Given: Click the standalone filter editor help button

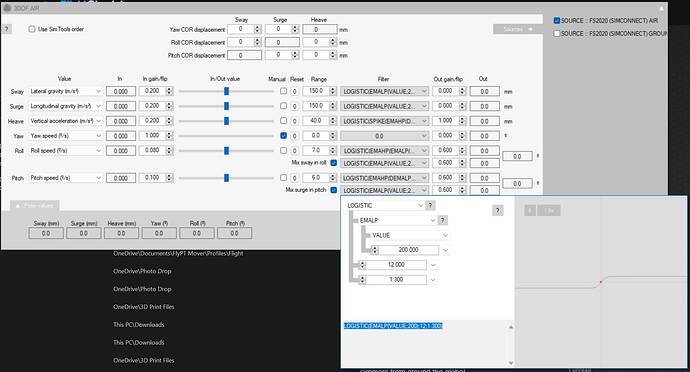Looking at the screenshot, I should pyautogui.click(x=497, y=210).
